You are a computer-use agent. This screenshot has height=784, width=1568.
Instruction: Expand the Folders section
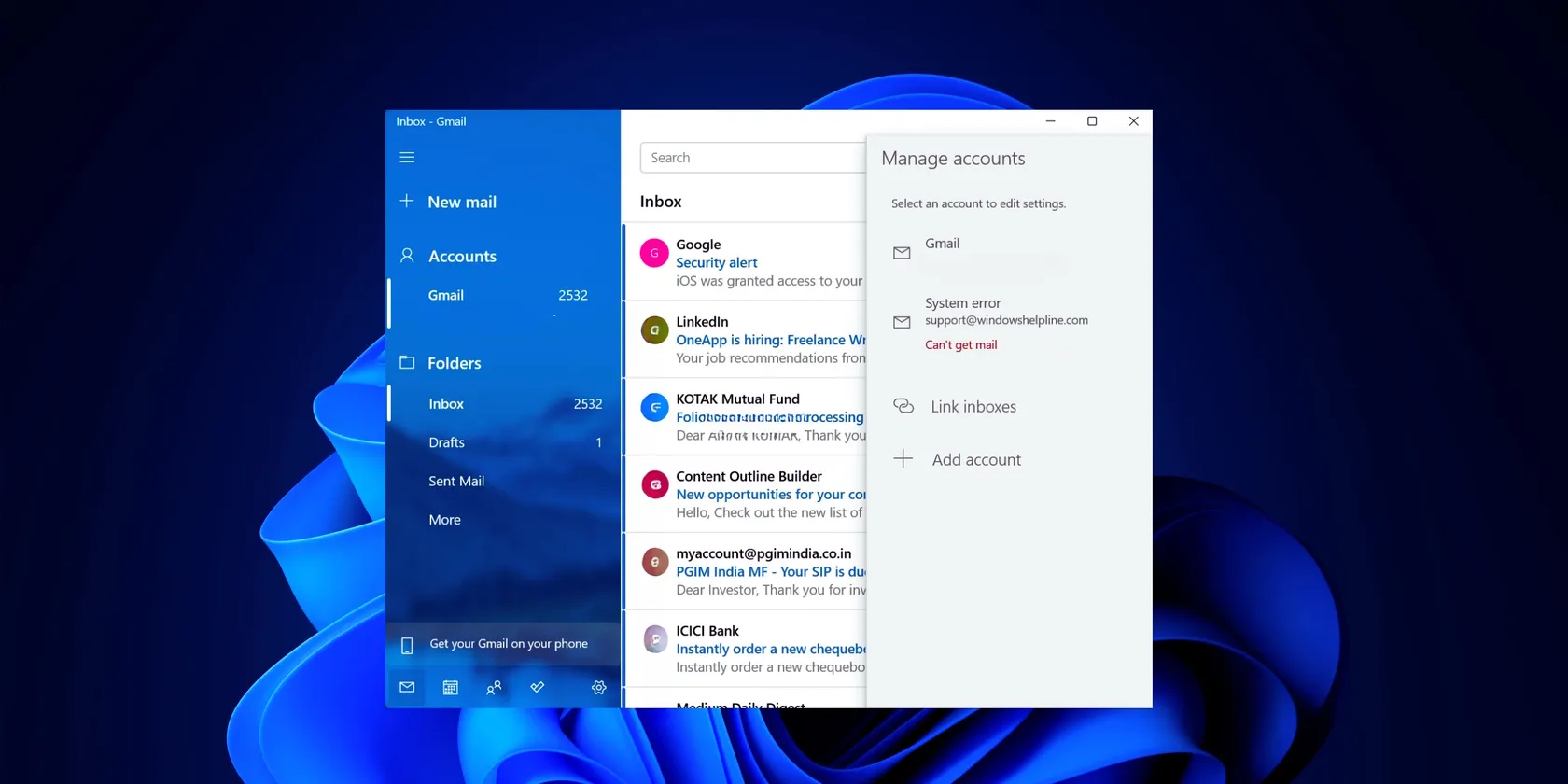click(x=454, y=363)
